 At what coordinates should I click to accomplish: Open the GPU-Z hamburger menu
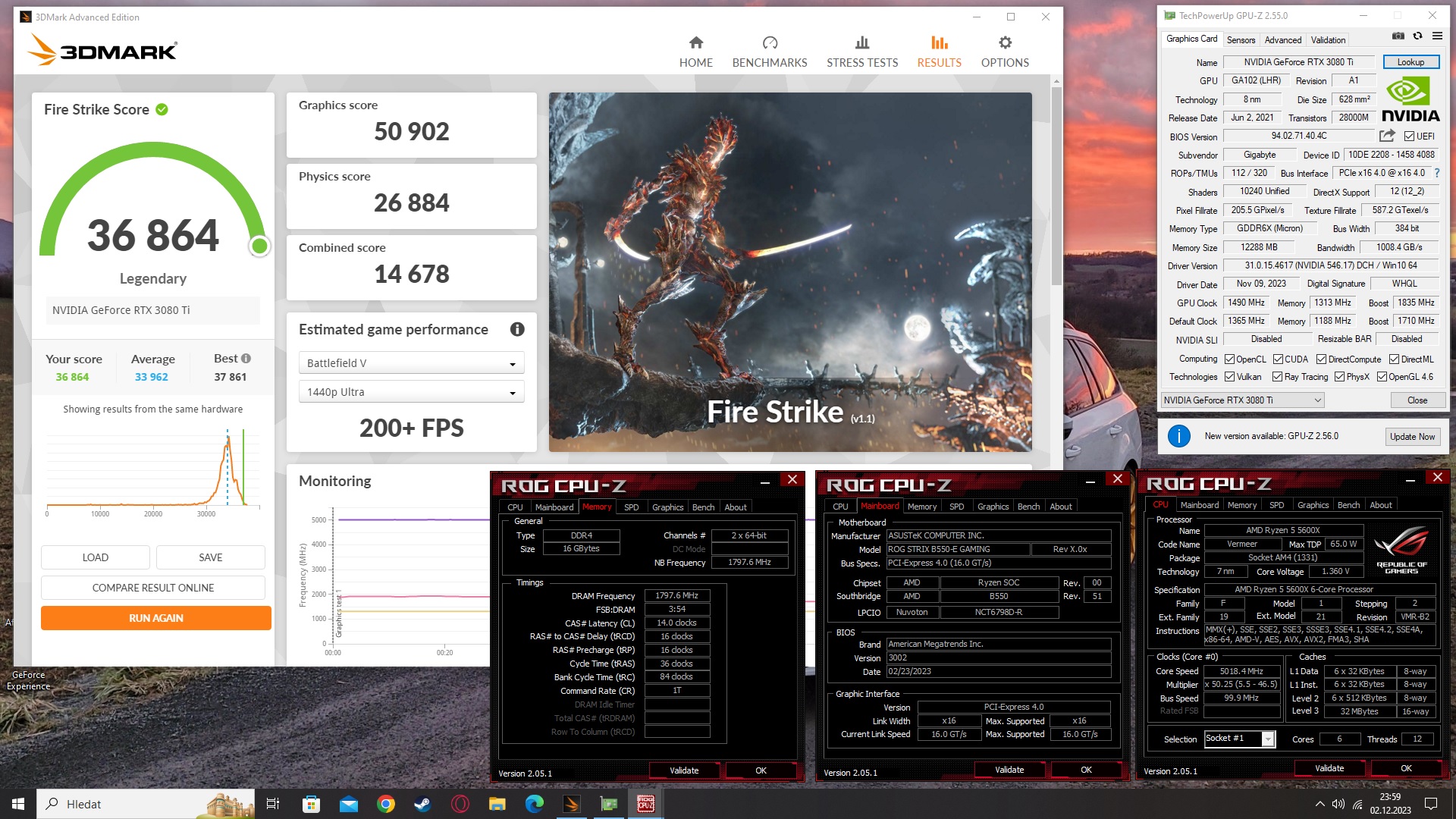click(x=1437, y=36)
